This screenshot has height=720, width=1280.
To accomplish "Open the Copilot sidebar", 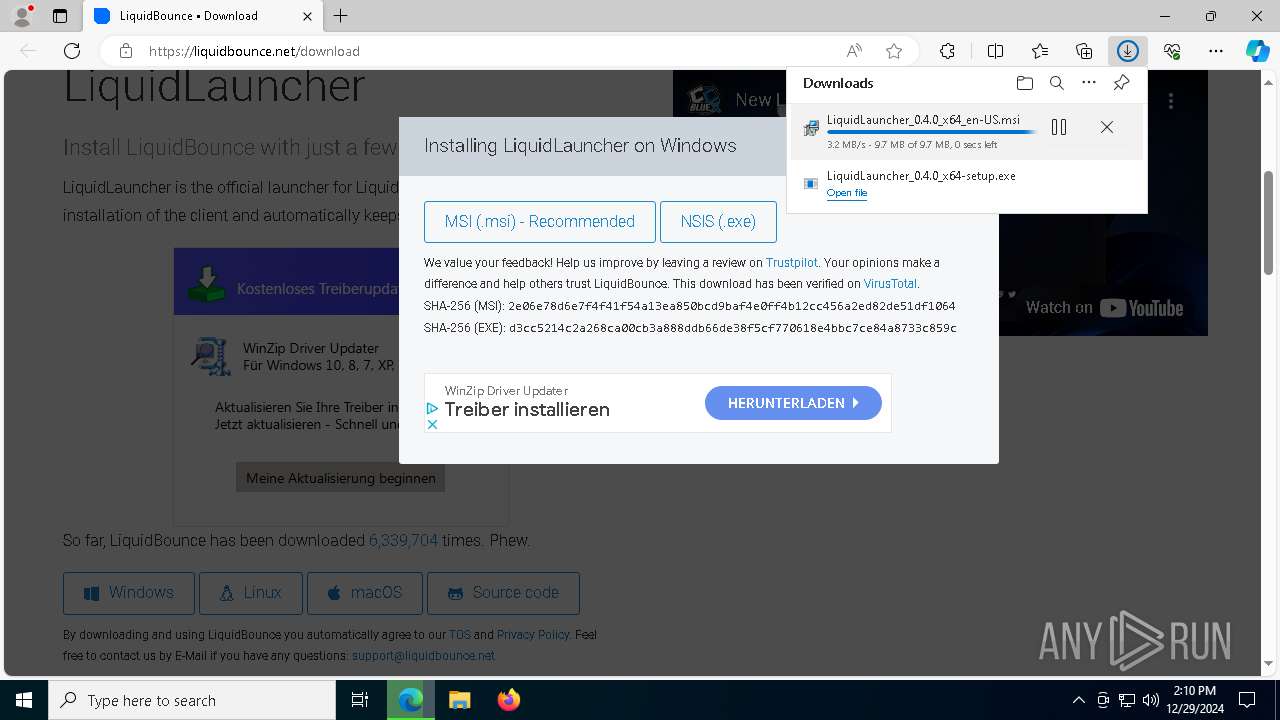I will (1257, 51).
